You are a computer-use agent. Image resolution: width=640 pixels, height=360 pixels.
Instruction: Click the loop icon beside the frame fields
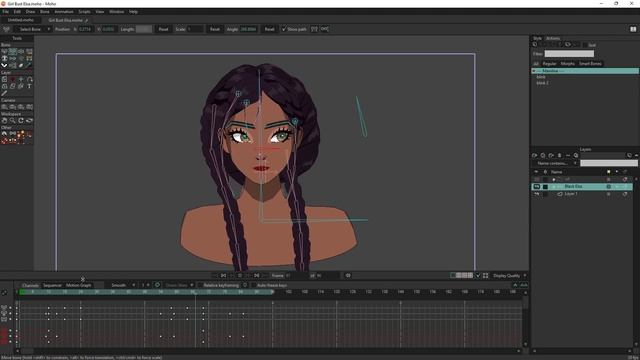(x=348, y=276)
